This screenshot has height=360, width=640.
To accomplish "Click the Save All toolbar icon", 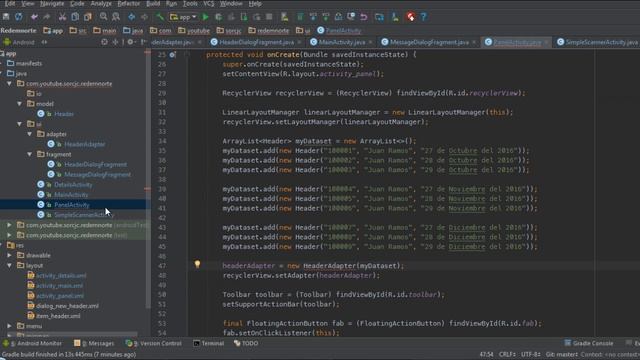I will tap(6, 17).
